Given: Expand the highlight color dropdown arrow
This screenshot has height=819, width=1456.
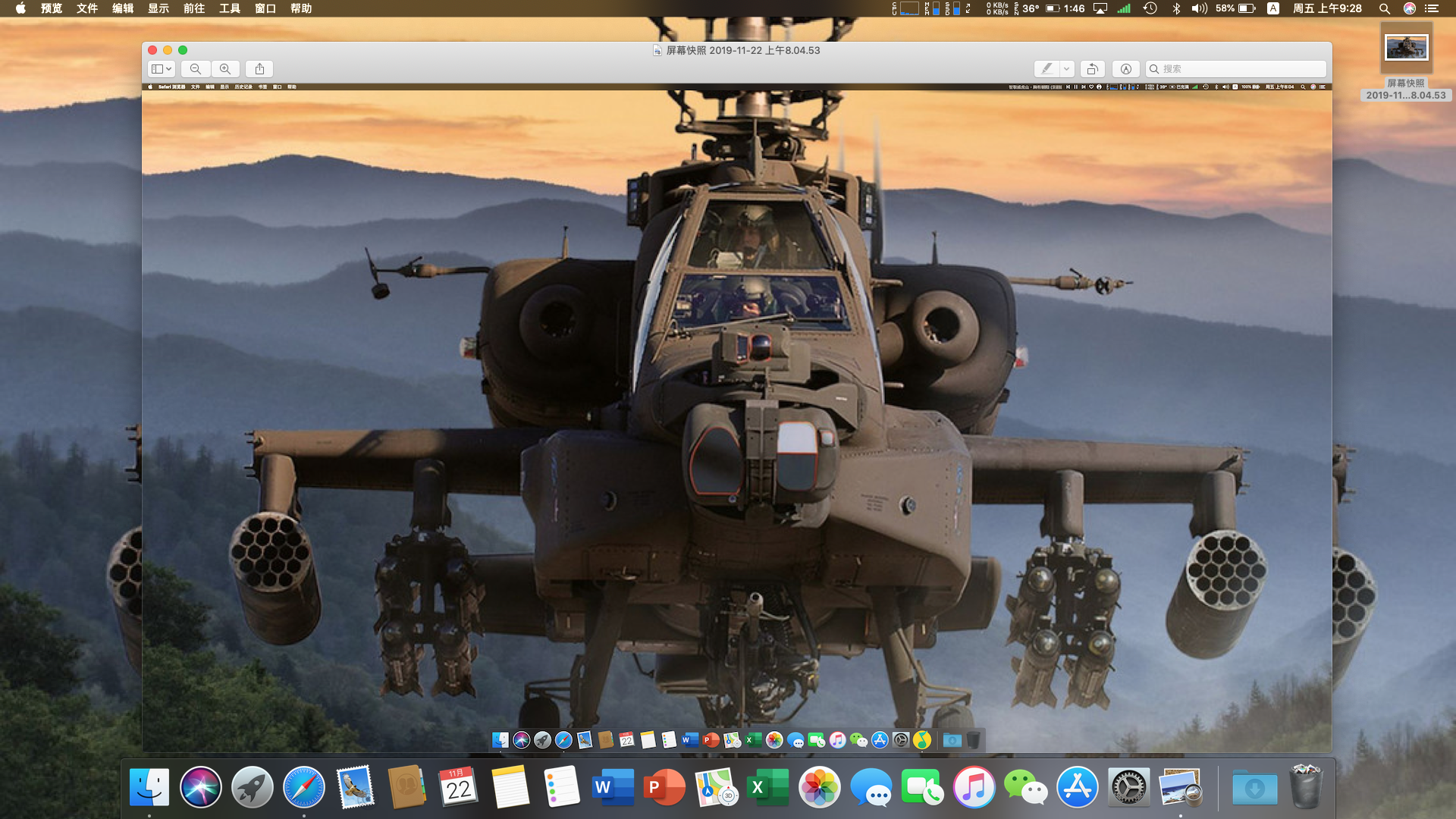Looking at the screenshot, I should (x=1066, y=69).
